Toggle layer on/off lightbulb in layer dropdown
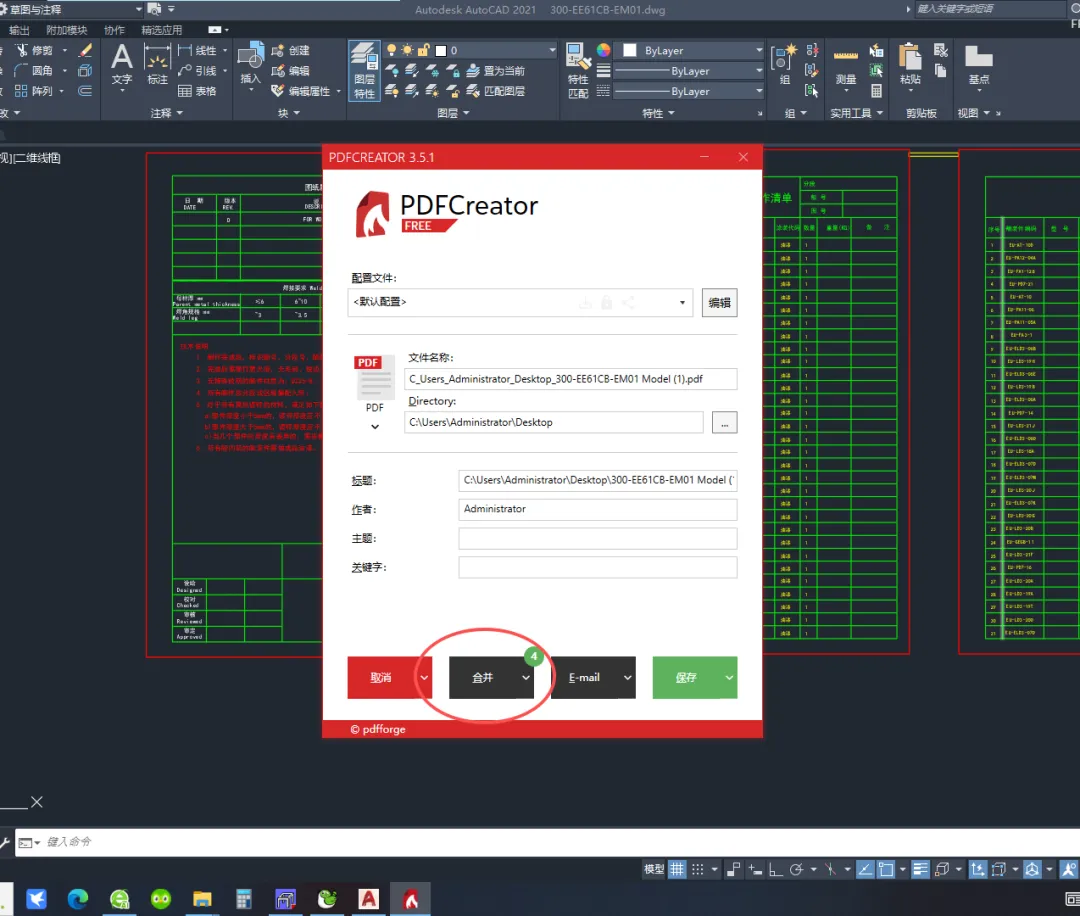 (x=391, y=50)
